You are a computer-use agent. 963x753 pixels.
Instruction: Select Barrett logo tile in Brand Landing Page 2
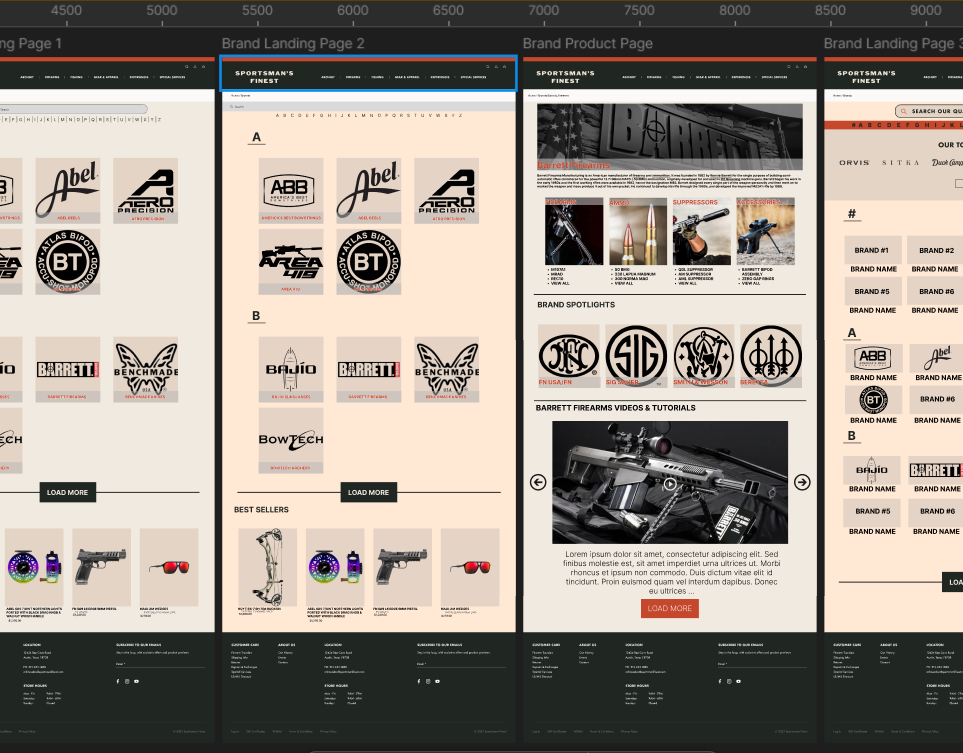[x=368, y=370]
